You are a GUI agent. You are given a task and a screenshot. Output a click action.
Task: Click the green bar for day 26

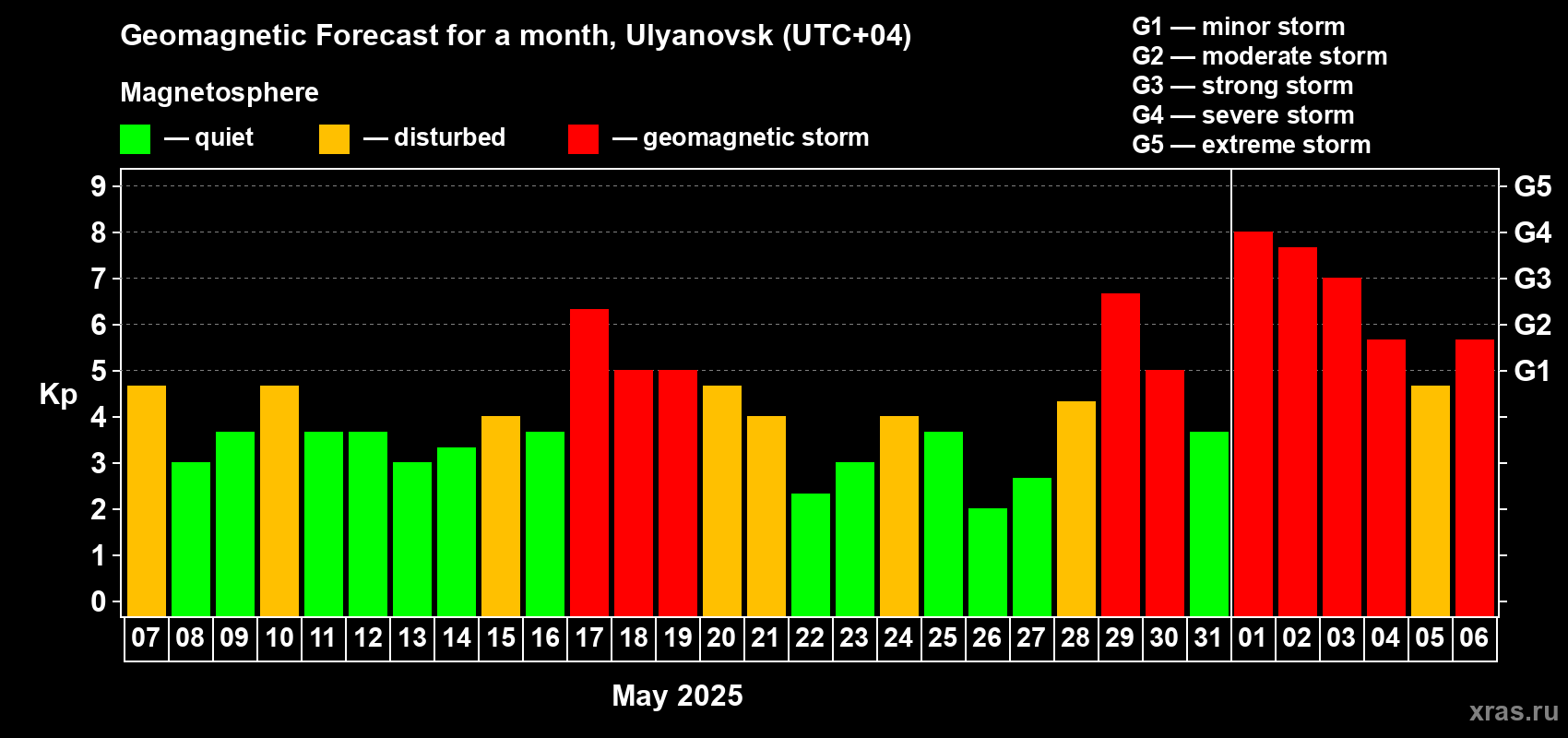pyautogui.click(x=988, y=563)
